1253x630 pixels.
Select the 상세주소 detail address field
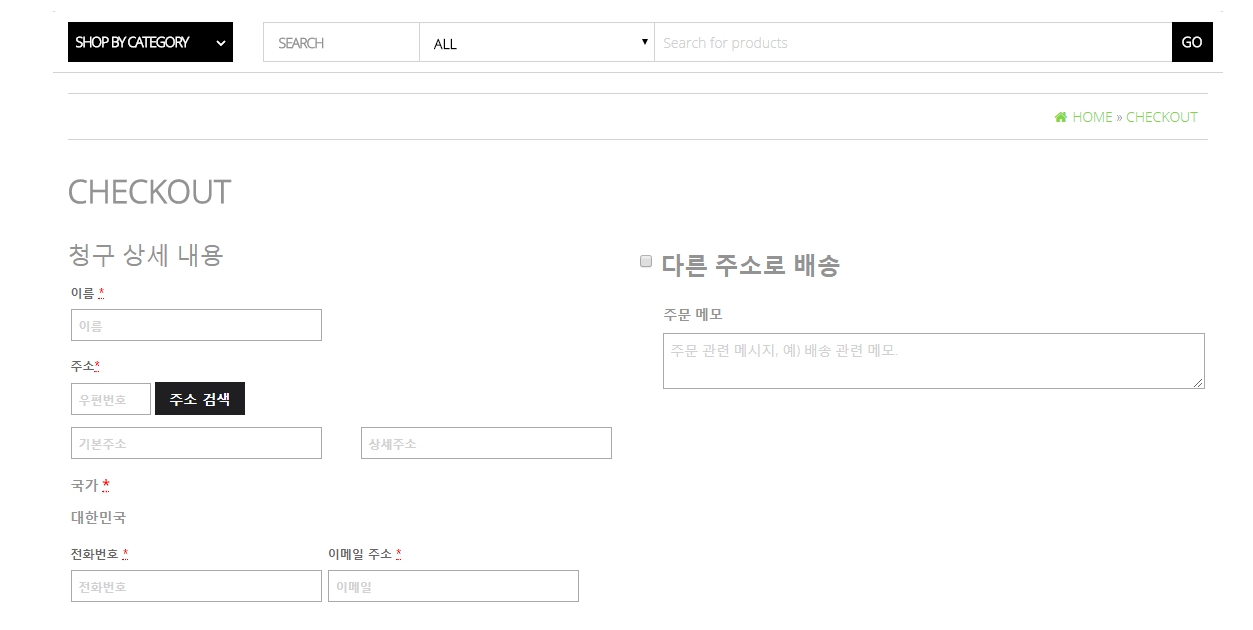[x=486, y=443]
